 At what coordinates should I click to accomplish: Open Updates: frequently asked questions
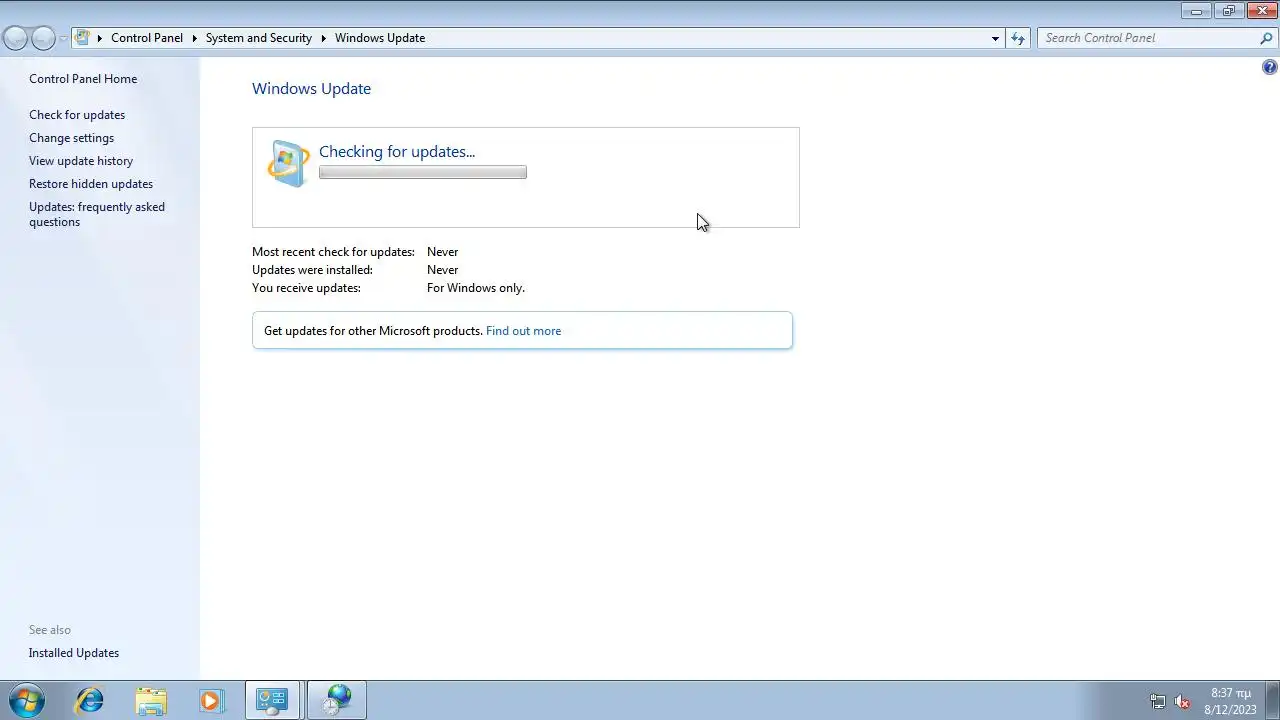(97, 214)
